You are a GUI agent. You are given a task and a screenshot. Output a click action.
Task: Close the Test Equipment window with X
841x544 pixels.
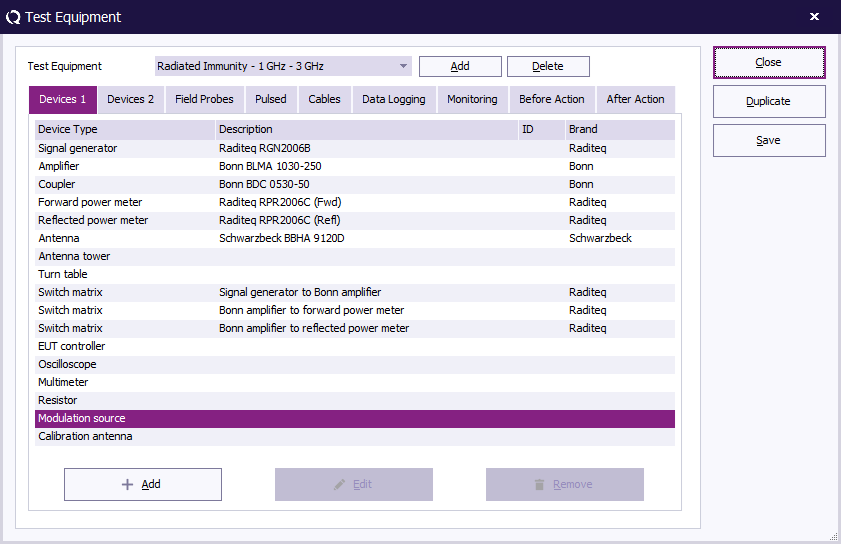[x=814, y=17]
